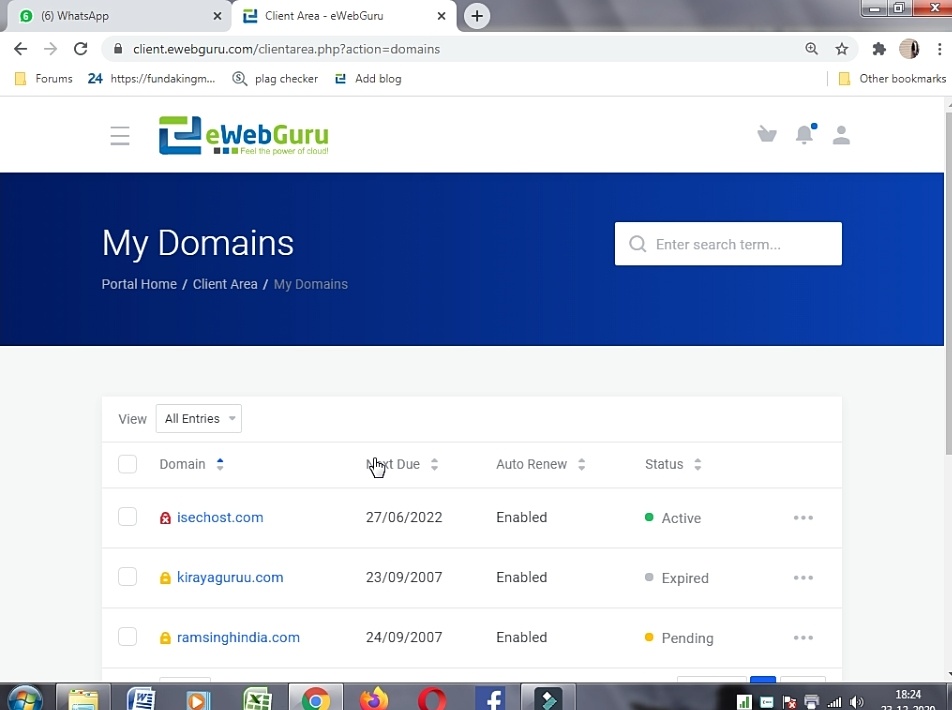Reload the page with refresh icon
This screenshot has height=710, width=952.
tap(81, 49)
